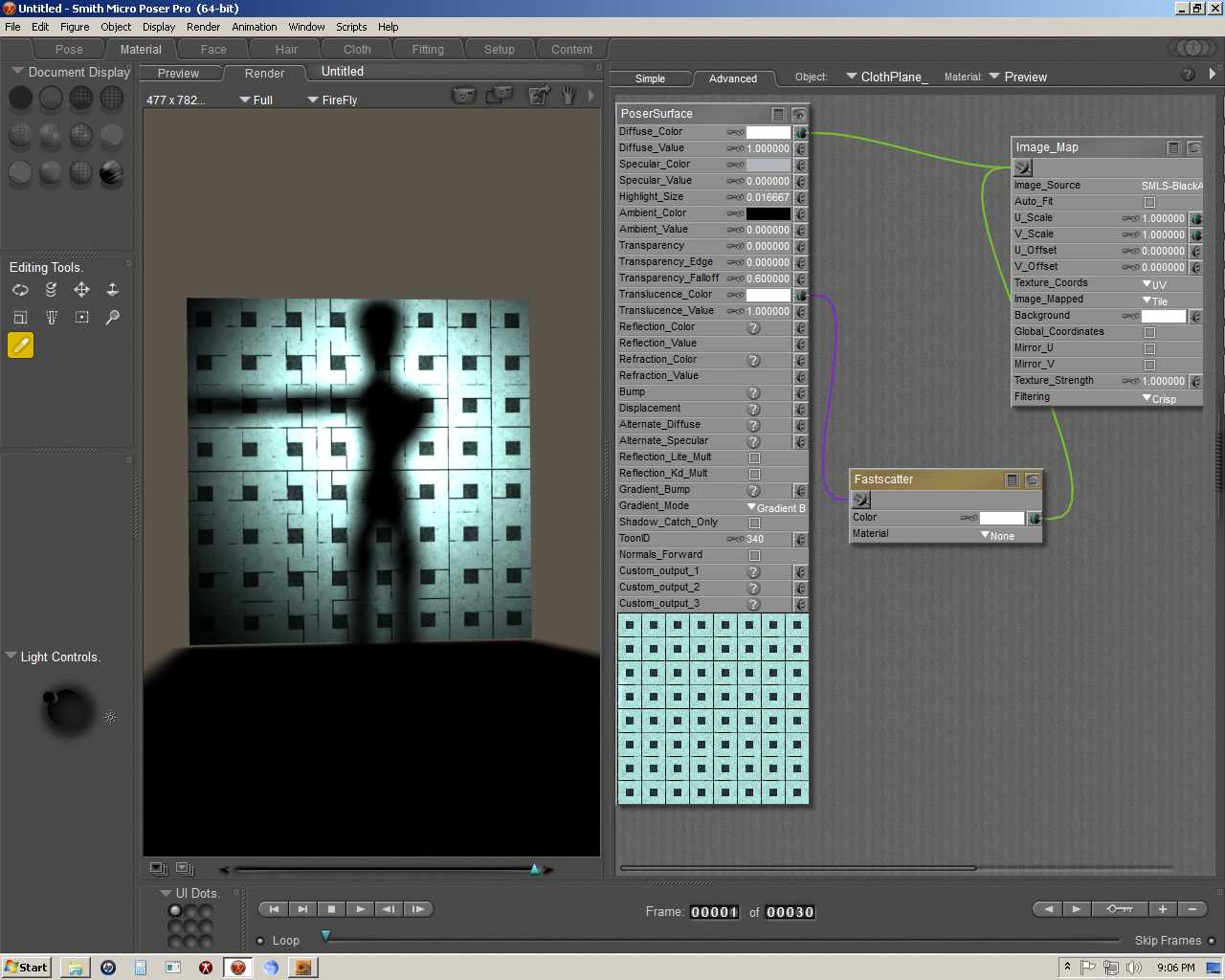
Task: Enable the Auto_Fit checkbox
Action: pos(1149,202)
